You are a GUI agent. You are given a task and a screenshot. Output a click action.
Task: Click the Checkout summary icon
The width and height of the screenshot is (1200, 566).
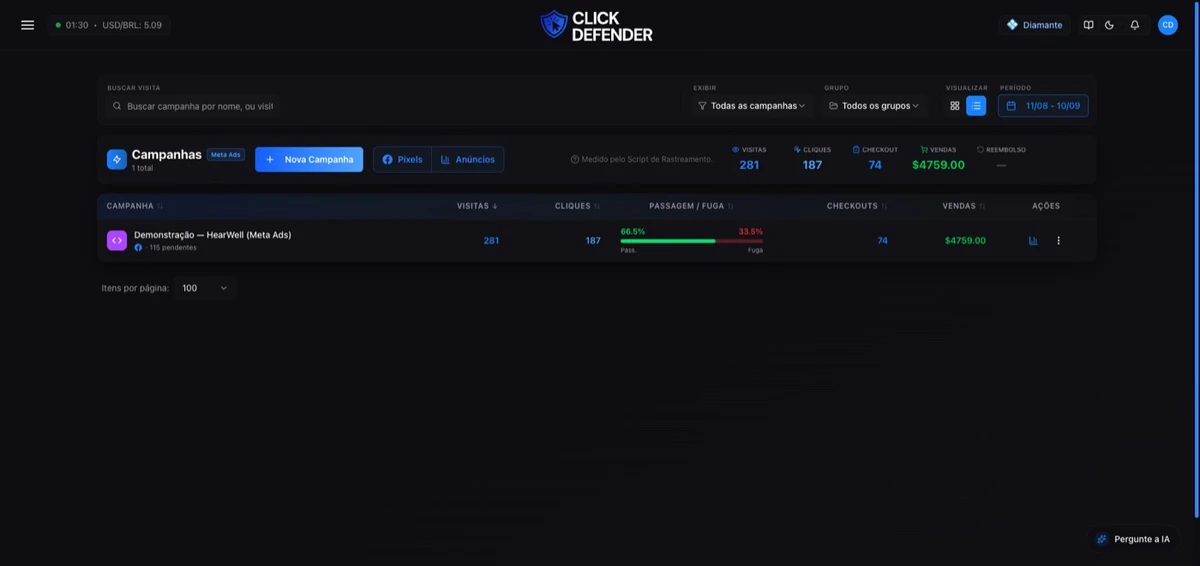[856, 150]
